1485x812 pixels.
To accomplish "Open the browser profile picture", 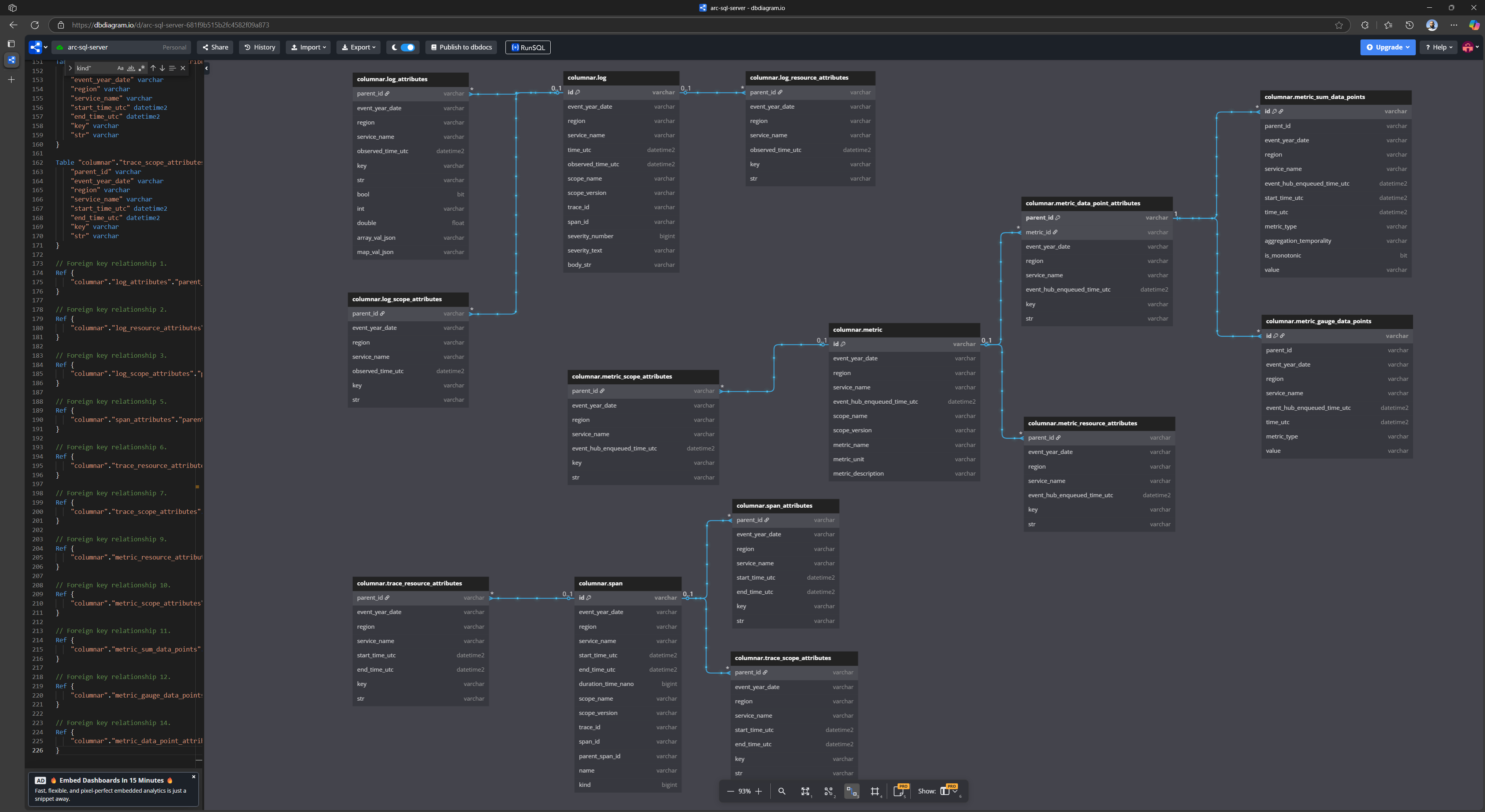I will tap(1432, 25).
